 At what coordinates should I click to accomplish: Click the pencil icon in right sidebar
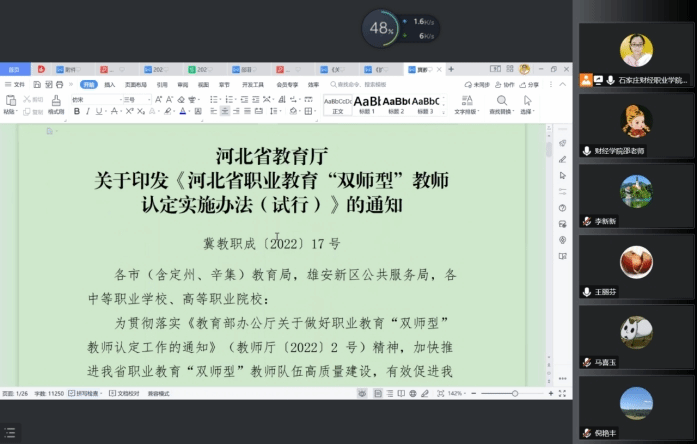[562, 160]
